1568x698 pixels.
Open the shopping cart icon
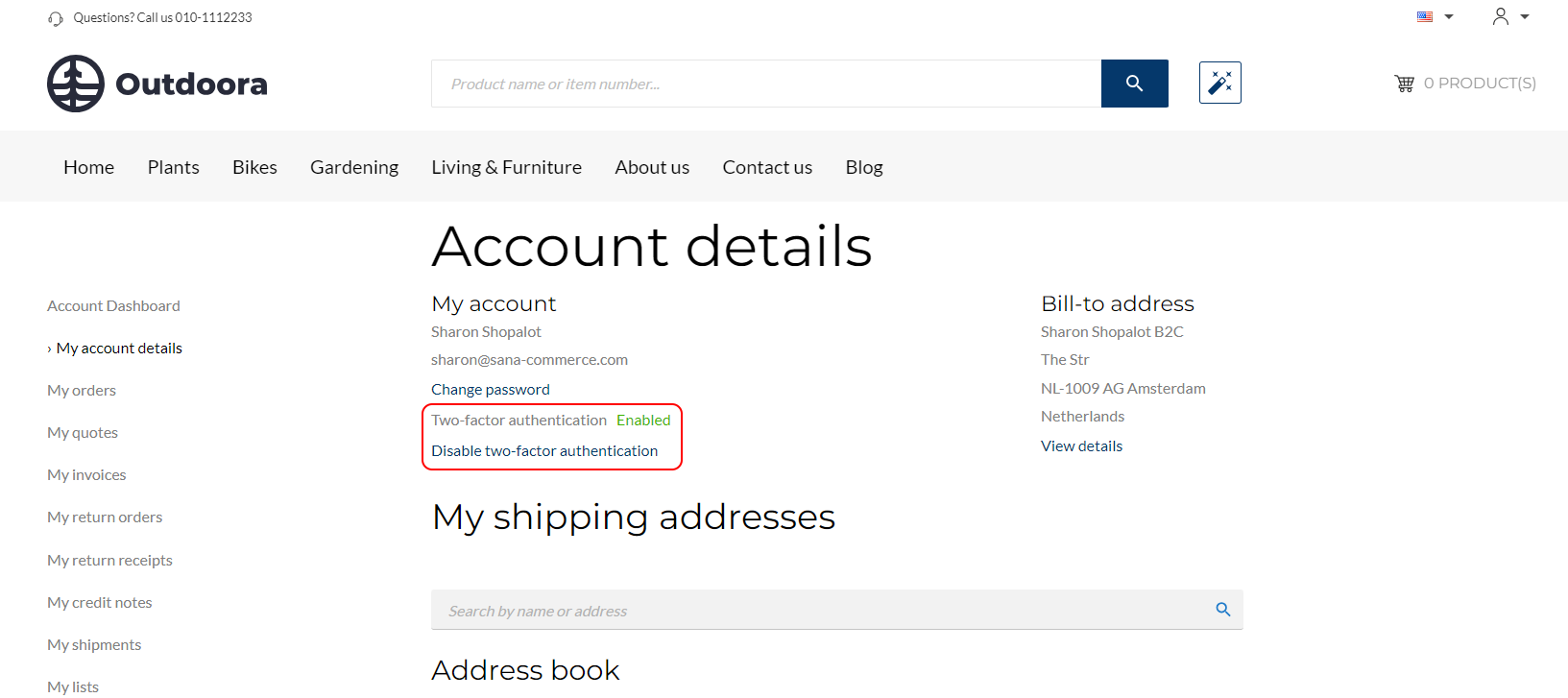click(x=1405, y=84)
